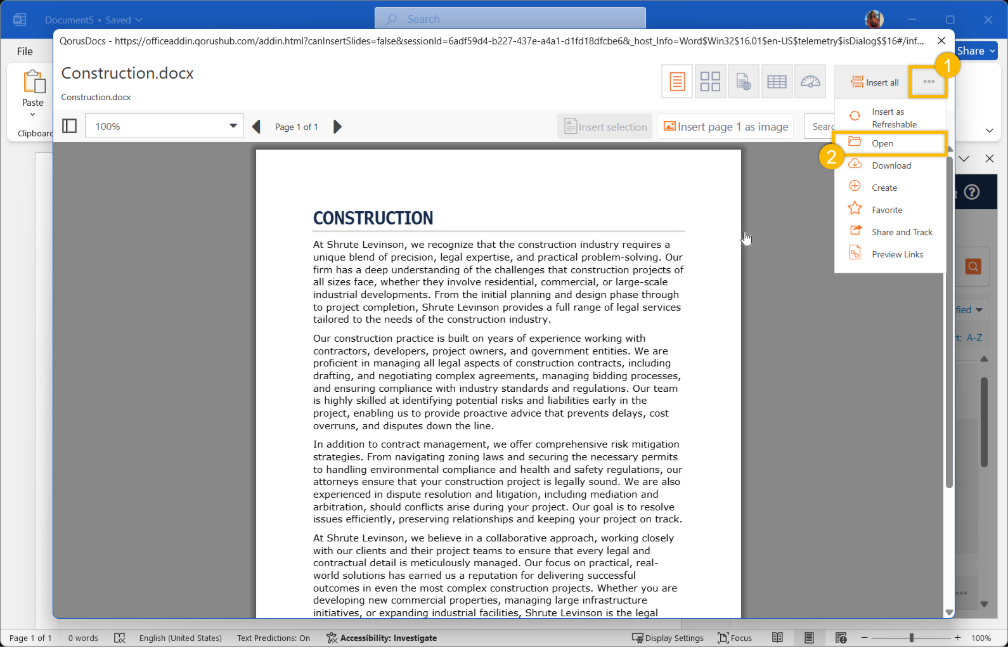The height and width of the screenshot is (648, 1008).
Task: Open the three-dots more options menu
Action: (929, 82)
